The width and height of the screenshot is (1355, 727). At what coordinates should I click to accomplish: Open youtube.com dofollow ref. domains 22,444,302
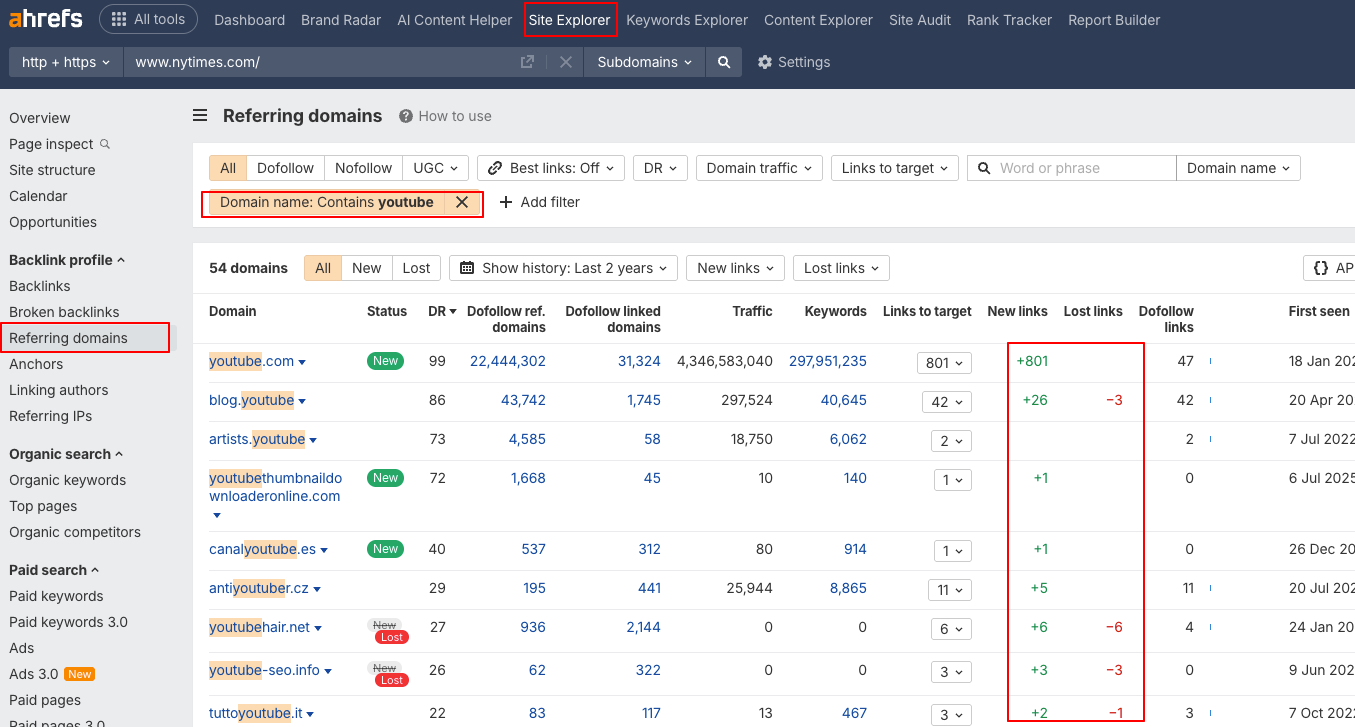pyautogui.click(x=508, y=361)
